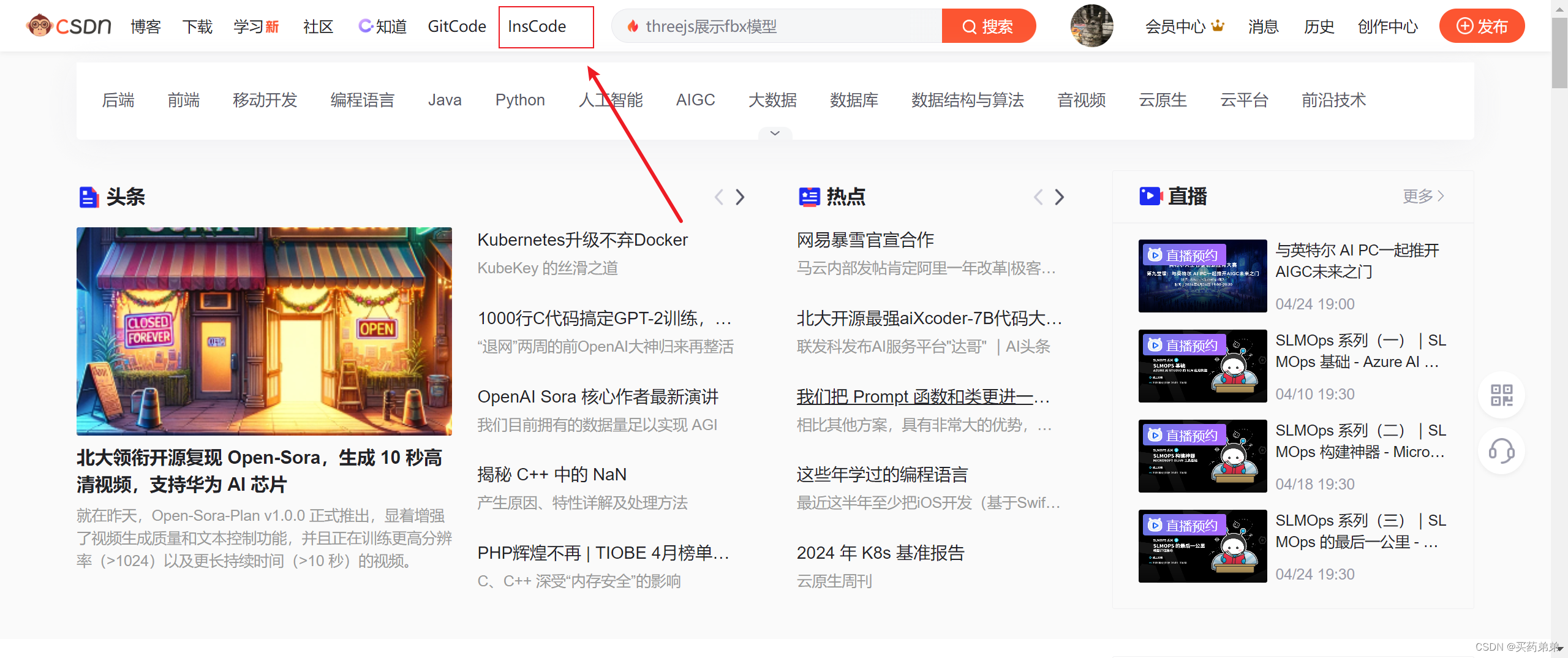Image resolution: width=1568 pixels, height=658 pixels.
Task: Select the 数据结构与算法 category tab
Action: pyautogui.click(x=968, y=100)
